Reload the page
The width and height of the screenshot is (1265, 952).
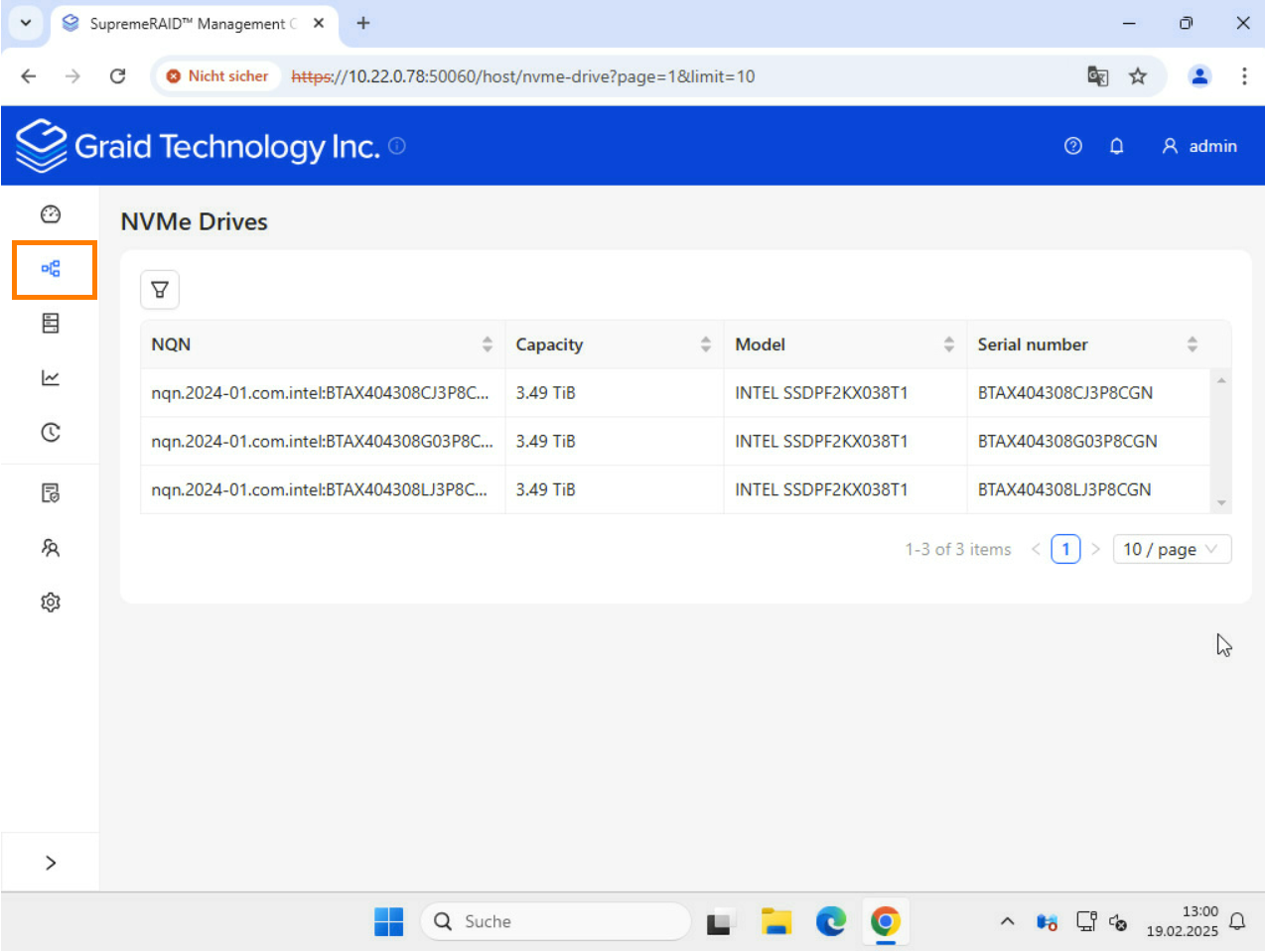[x=117, y=76]
